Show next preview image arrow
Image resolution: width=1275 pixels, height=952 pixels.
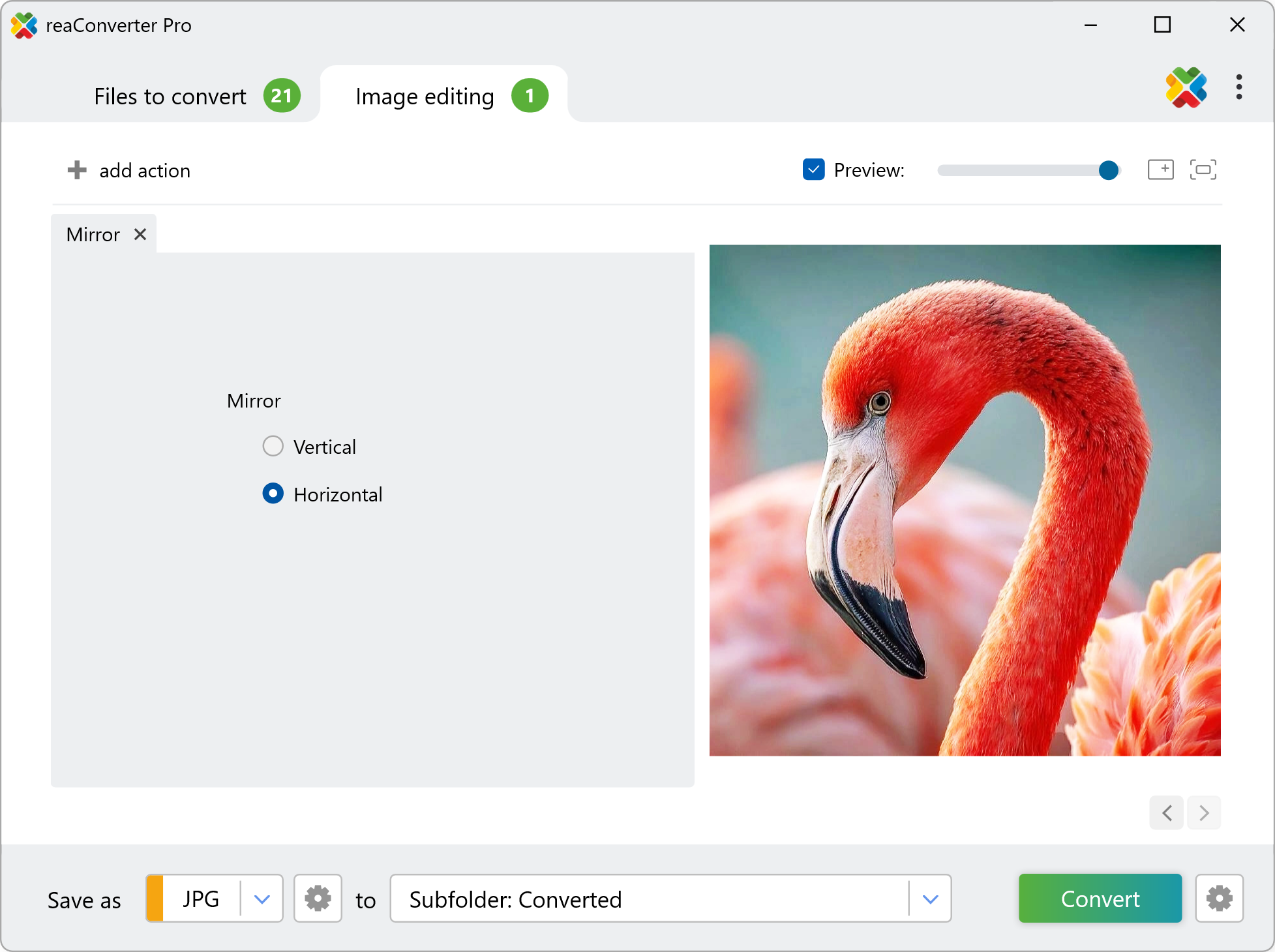click(x=1204, y=812)
